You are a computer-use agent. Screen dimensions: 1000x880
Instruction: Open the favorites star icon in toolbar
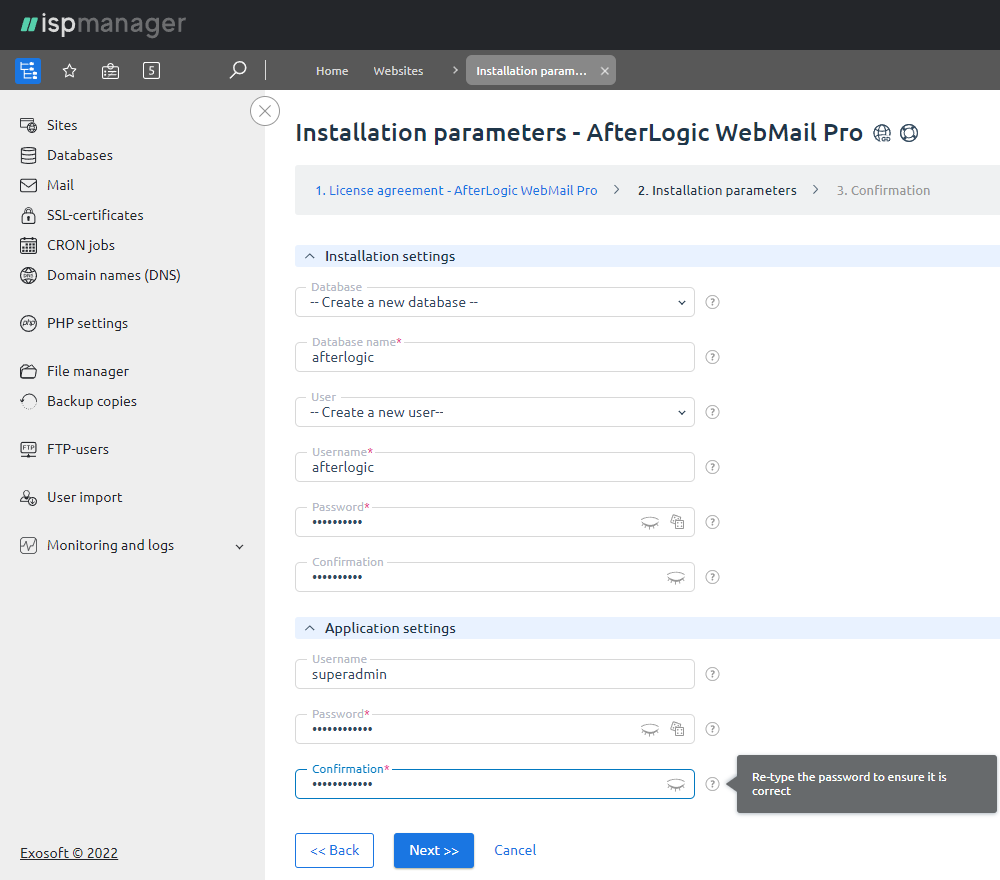tap(69, 70)
